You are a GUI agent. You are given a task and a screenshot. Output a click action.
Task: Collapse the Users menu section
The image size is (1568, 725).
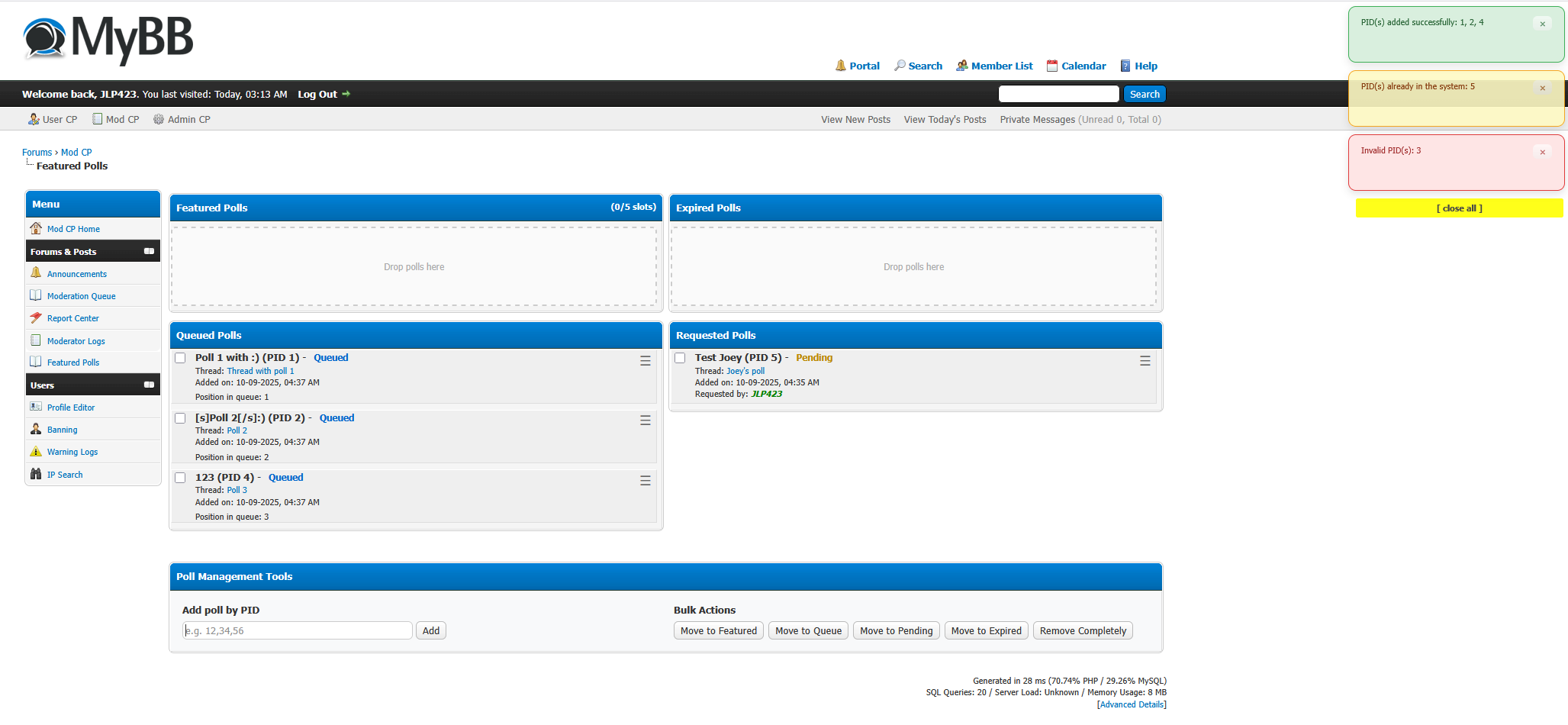click(149, 385)
